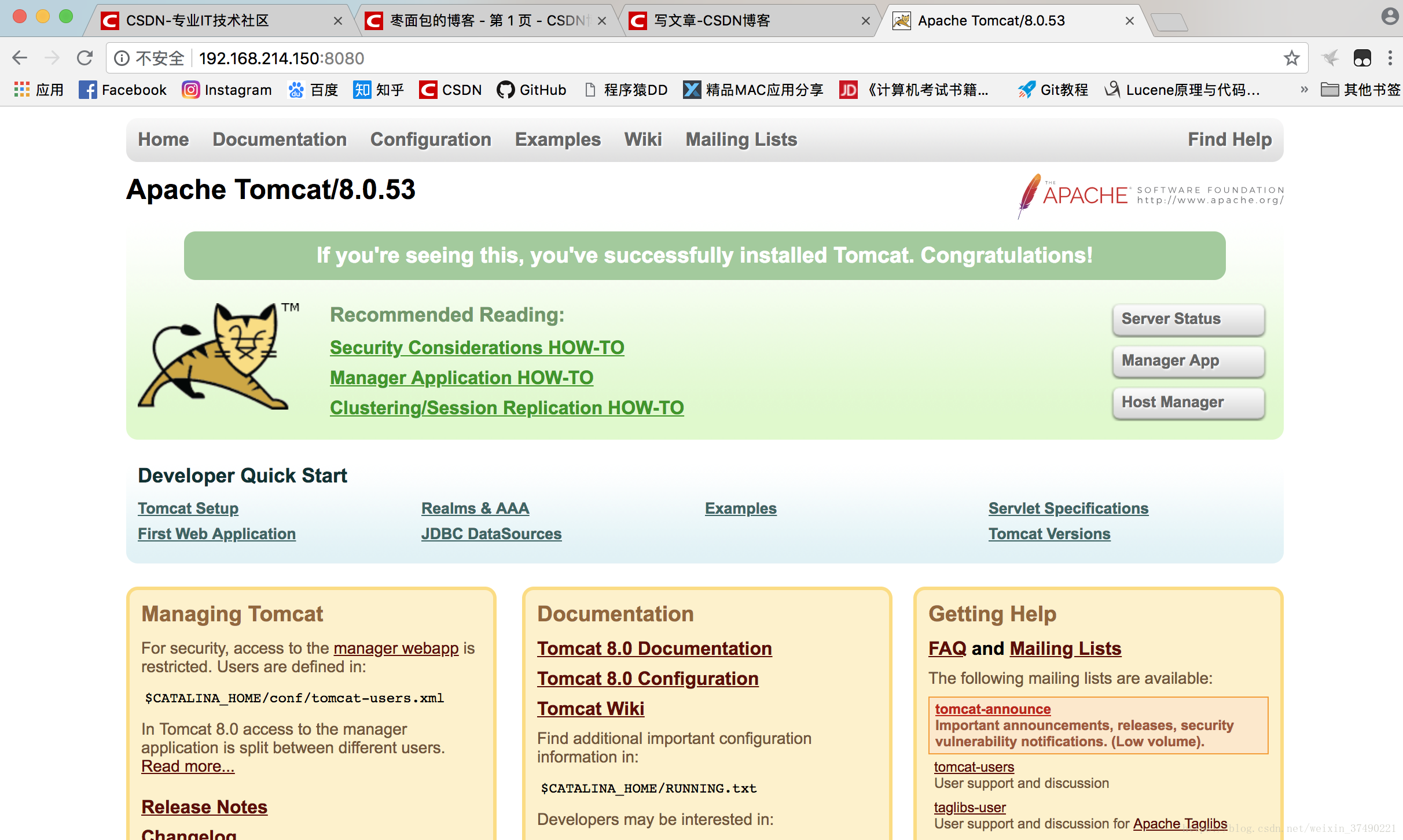Click the Manager App button

tap(1189, 360)
